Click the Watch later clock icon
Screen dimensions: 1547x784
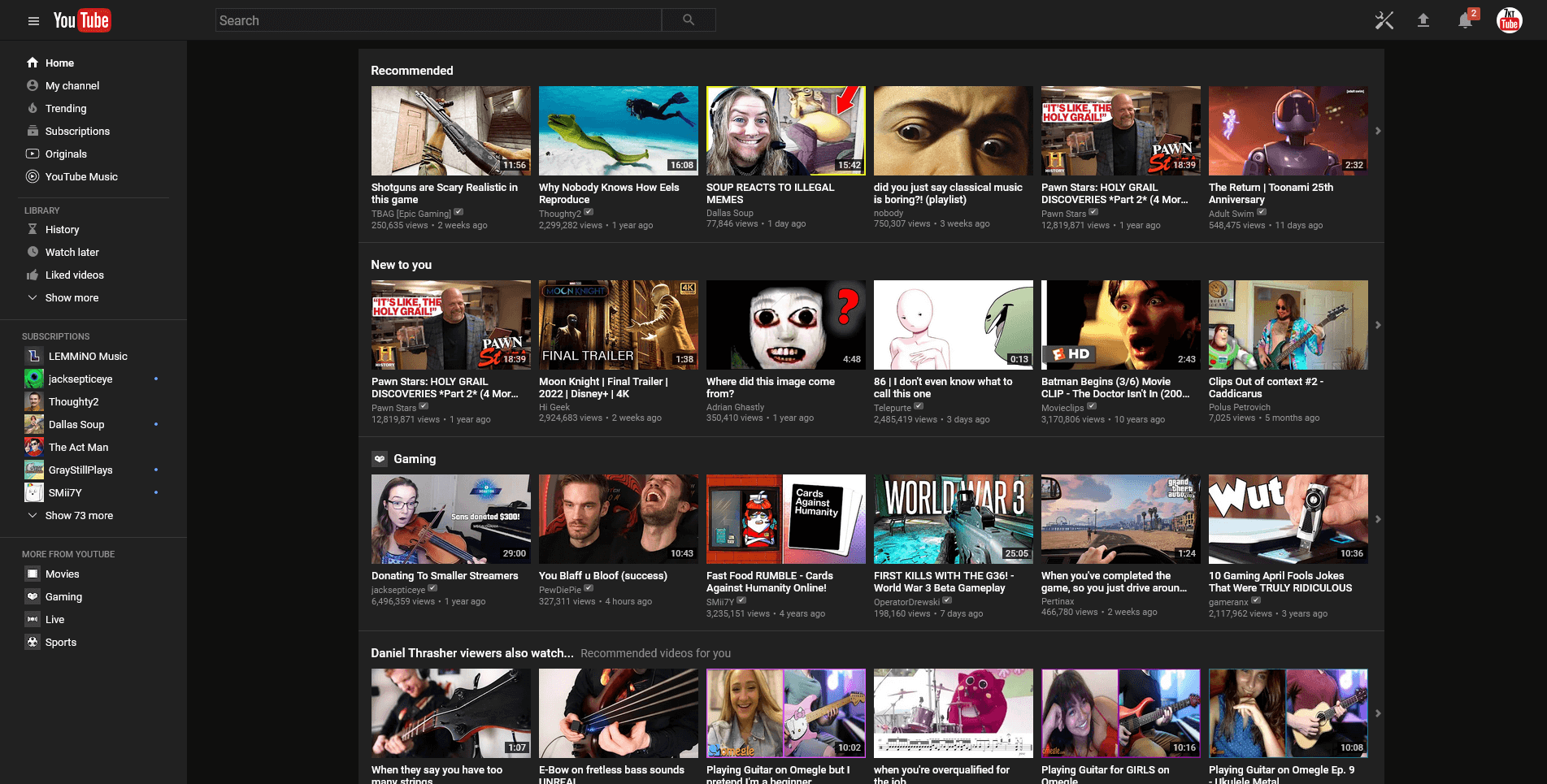(33, 252)
